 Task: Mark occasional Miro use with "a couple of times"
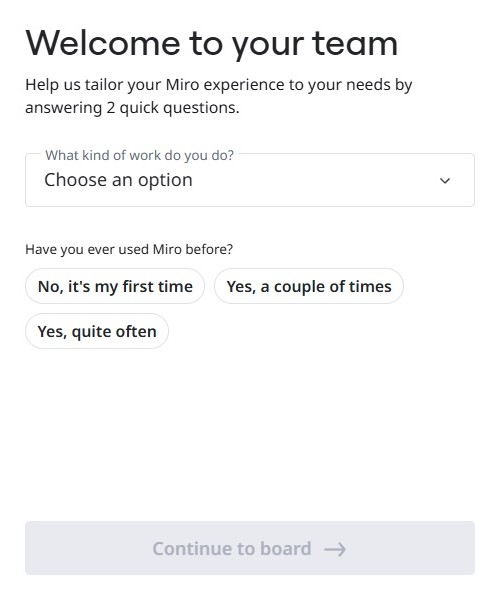(309, 286)
